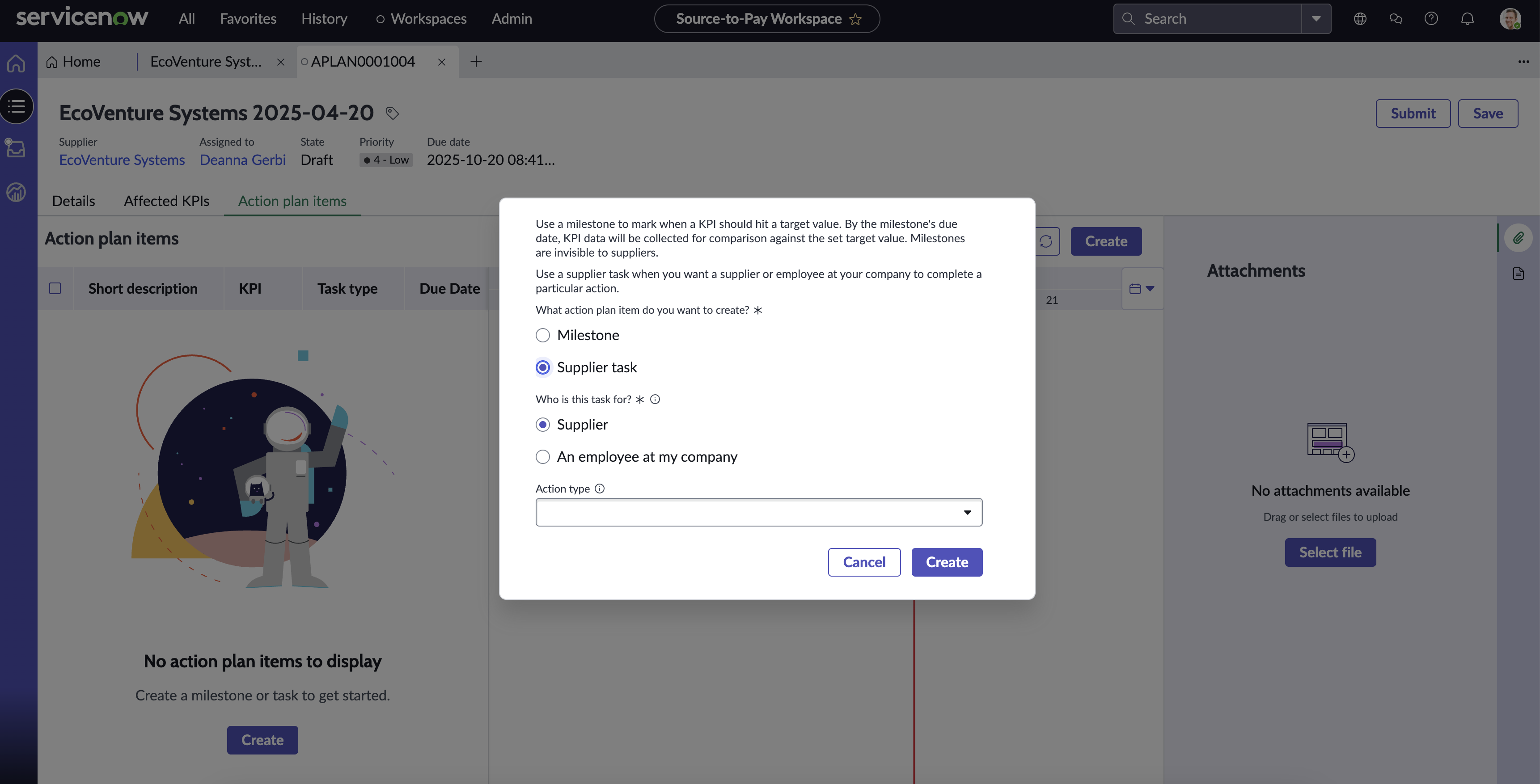Open the Admin menu
This screenshot has height=784, width=1540.
512,18
